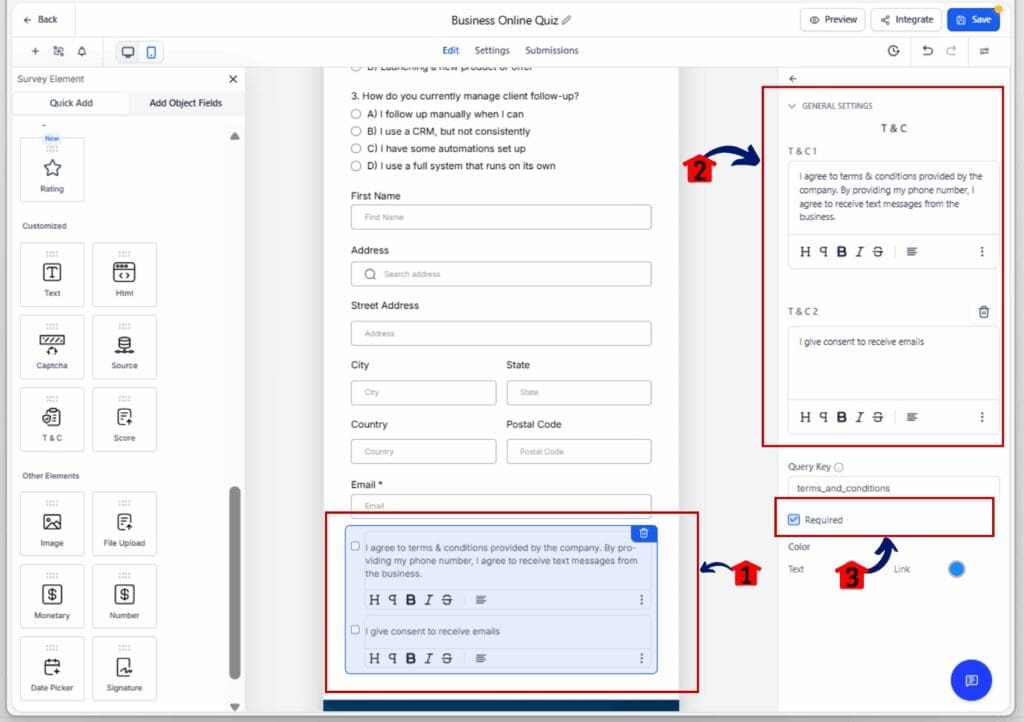1024x722 pixels.
Task: Pick the blue Link color swatch
Action: [x=956, y=569]
